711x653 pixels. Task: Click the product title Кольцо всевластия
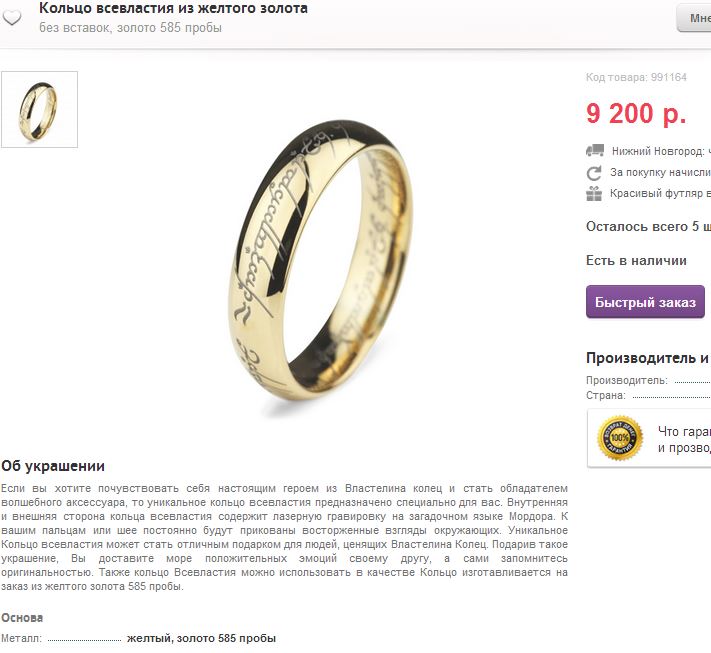click(173, 8)
